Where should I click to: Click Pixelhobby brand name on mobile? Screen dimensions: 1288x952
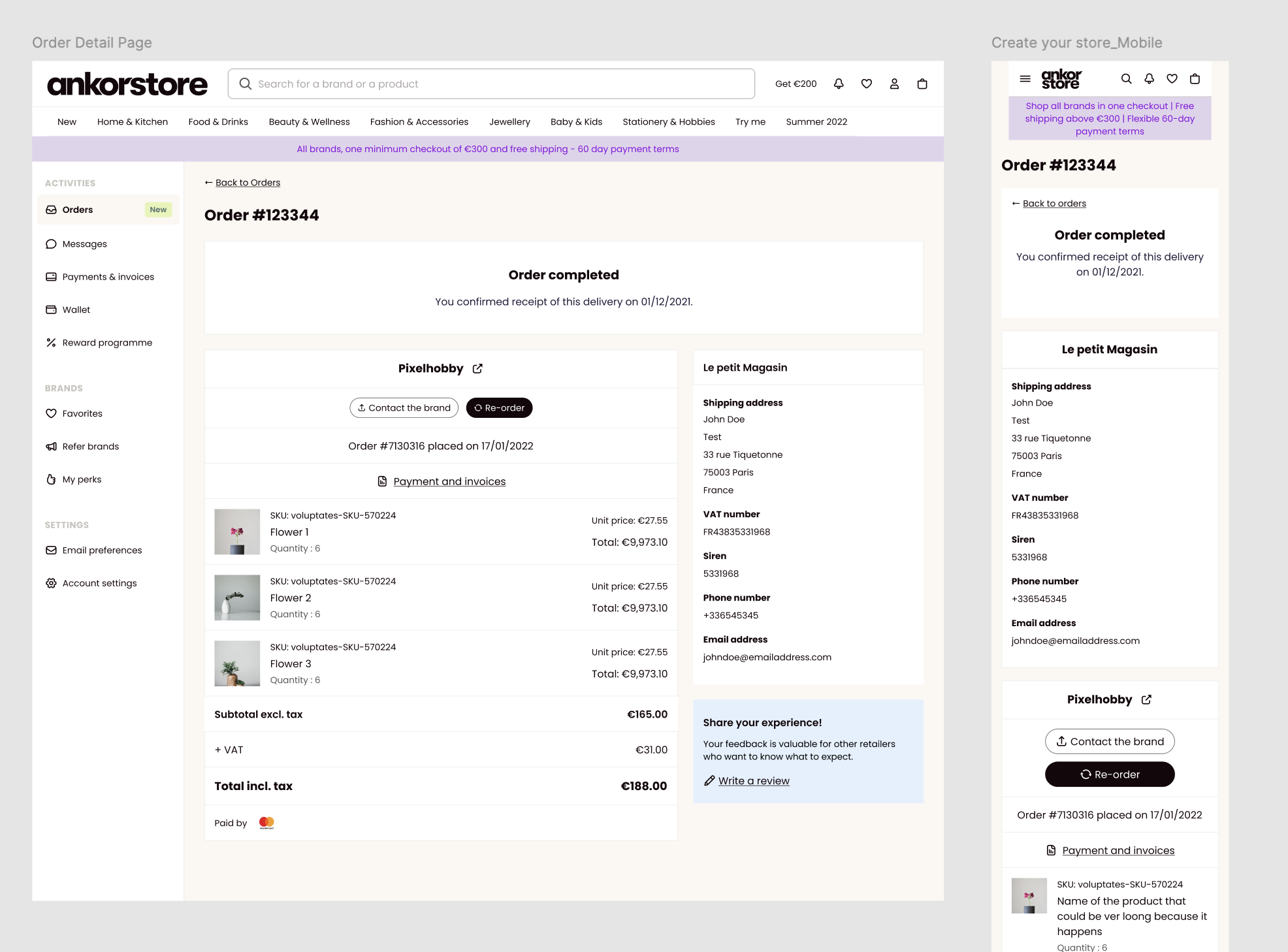pos(1099,699)
